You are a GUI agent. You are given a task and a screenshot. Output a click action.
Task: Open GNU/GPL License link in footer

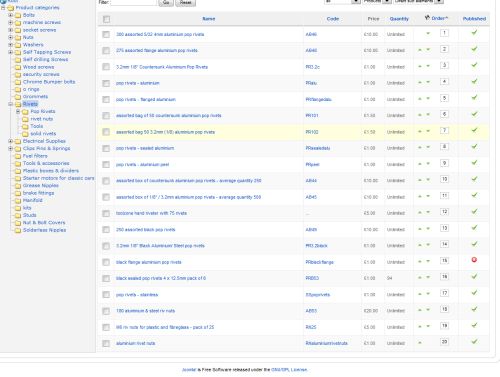coord(289,370)
